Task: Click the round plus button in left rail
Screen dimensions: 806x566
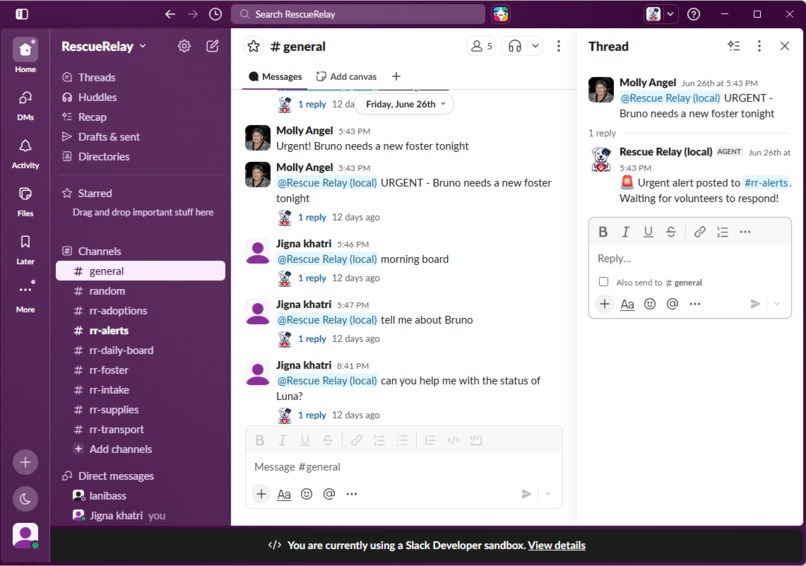Action: coord(25,462)
